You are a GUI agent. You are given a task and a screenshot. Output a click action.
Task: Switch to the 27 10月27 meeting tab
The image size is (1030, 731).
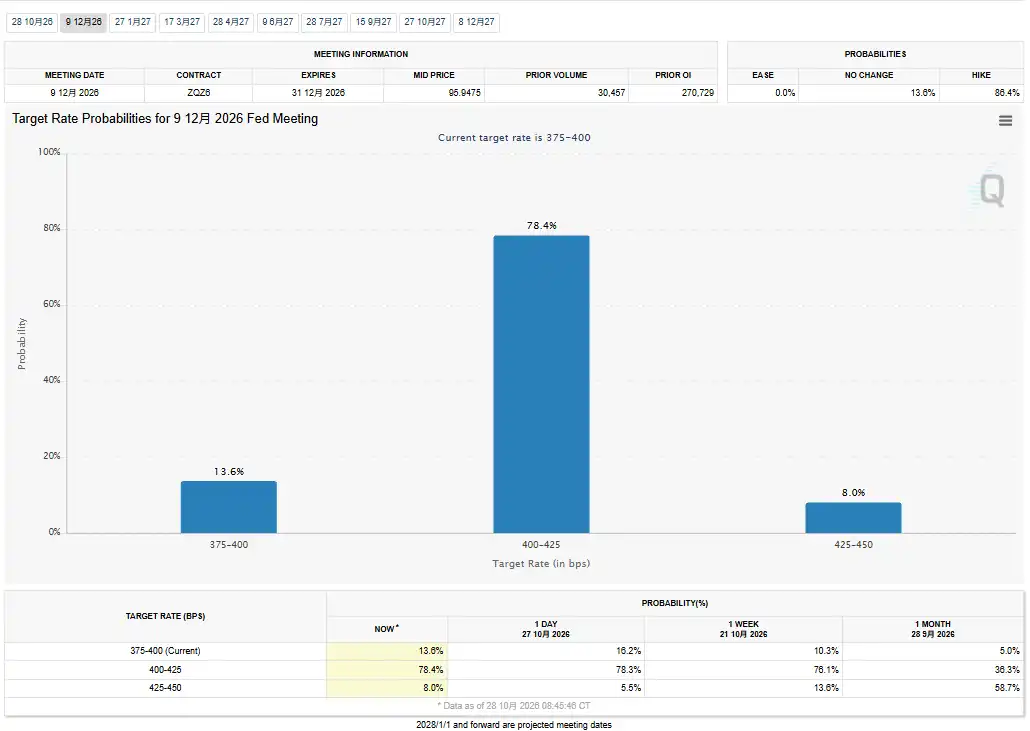click(425, 22)
